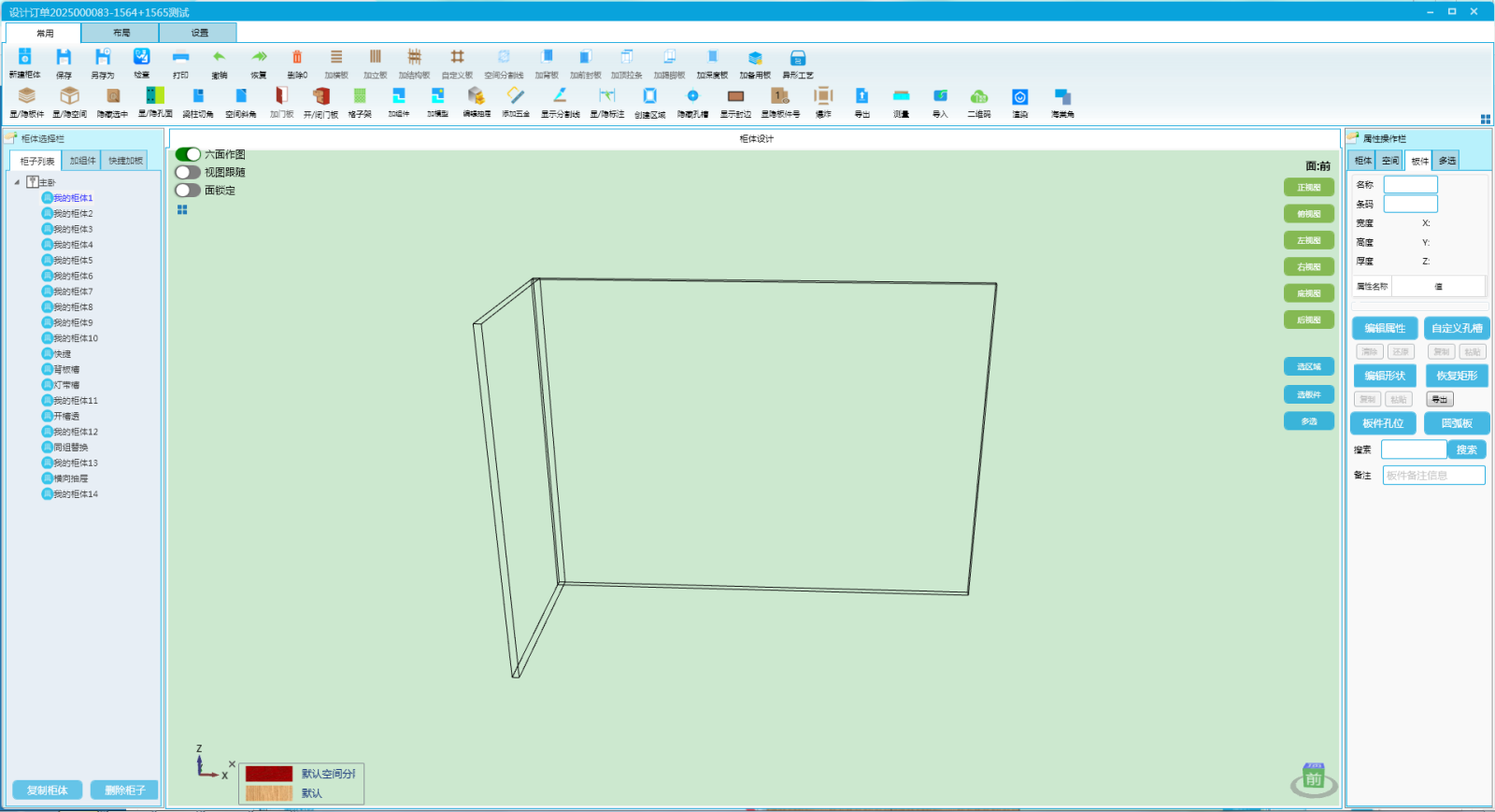
Task: Click the 名称 name input field
Action: [x=1410, y=185]
